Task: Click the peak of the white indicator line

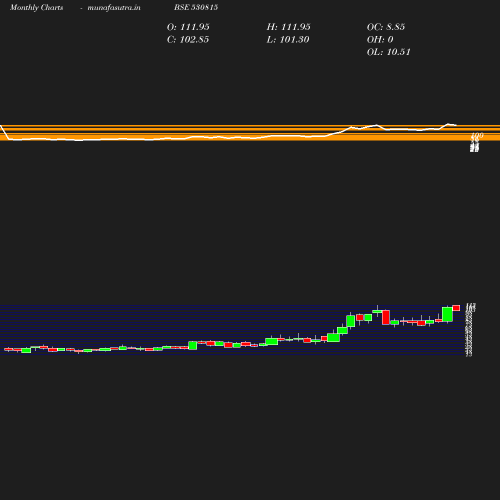Action: (449, 124)
